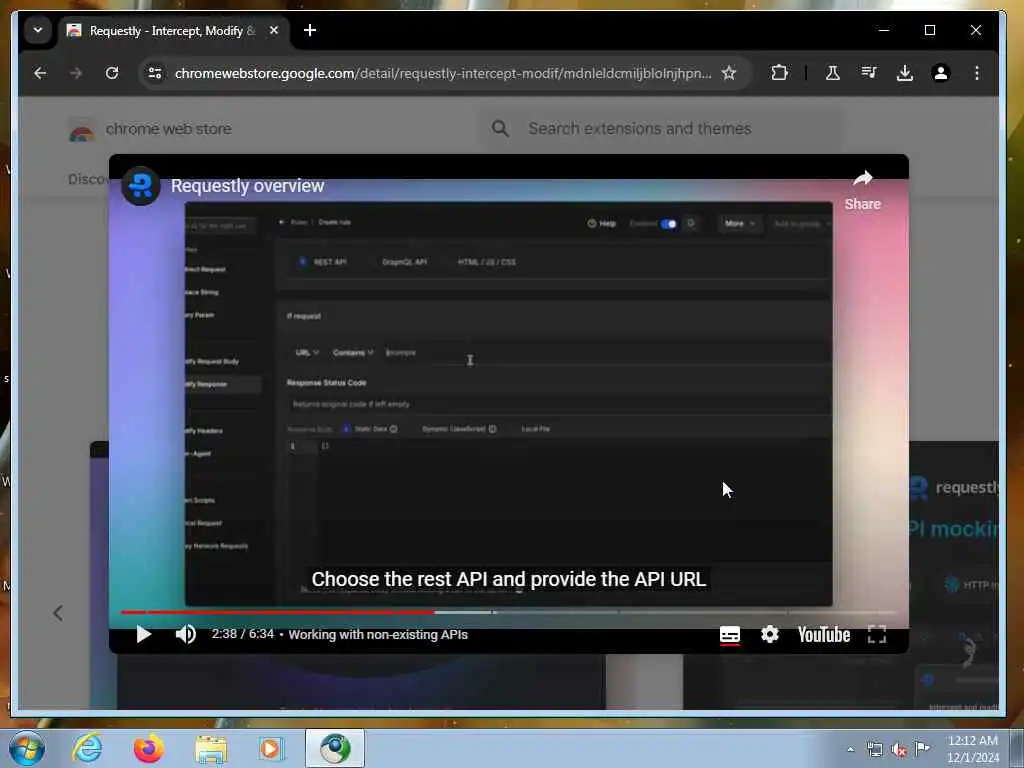Viewport: 1024px width, 768px height.
Task: Select the Requestly browser tab
Action: 173,31
